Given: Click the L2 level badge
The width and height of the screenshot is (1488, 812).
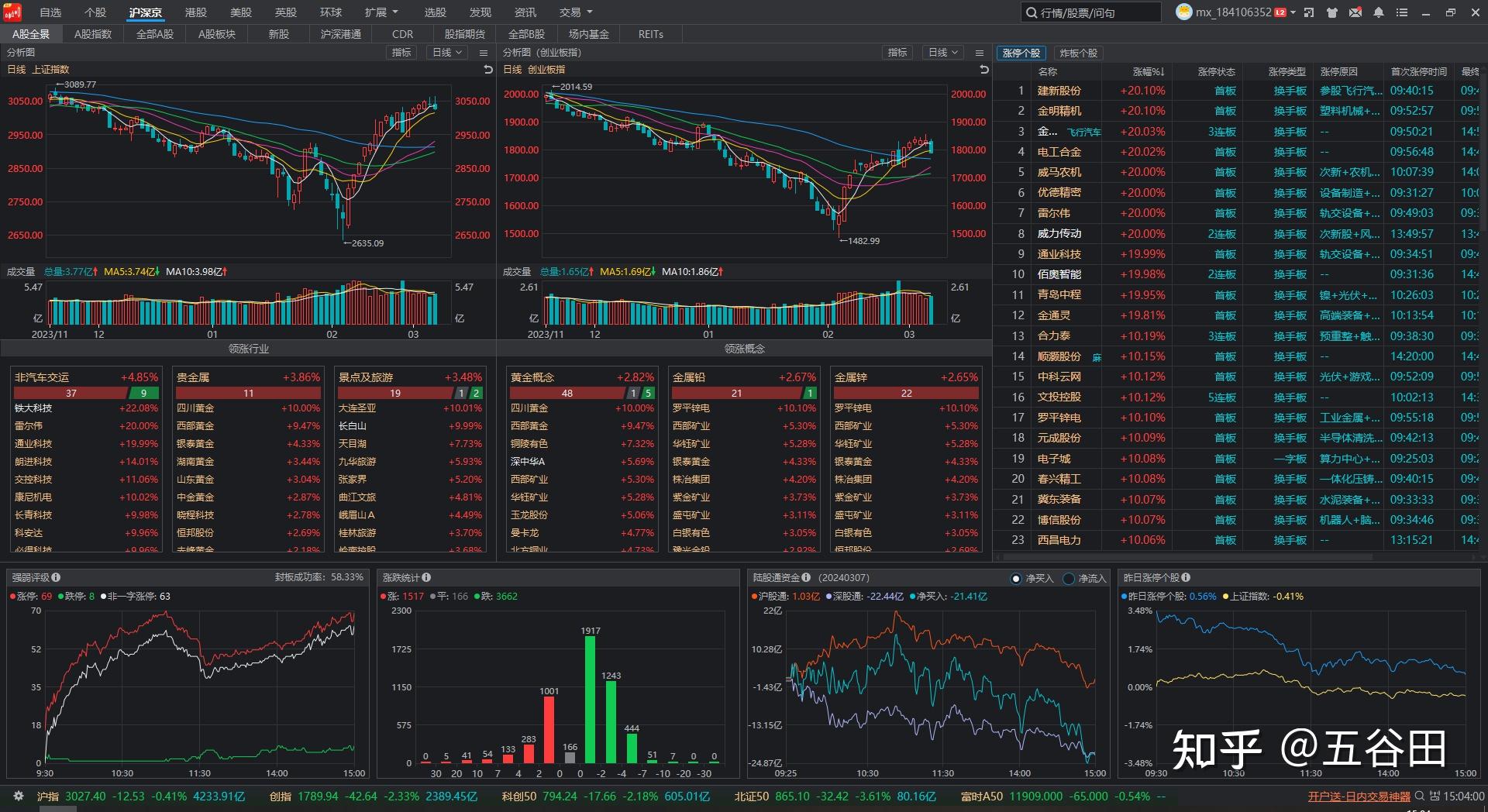Looking at the screenshot, I should click(1280, 12).
